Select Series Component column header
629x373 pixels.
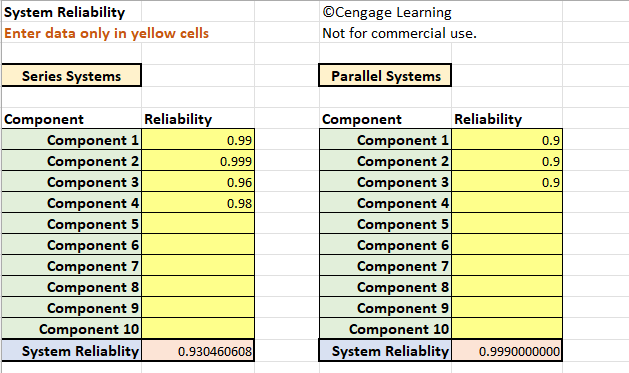point(71,119)
